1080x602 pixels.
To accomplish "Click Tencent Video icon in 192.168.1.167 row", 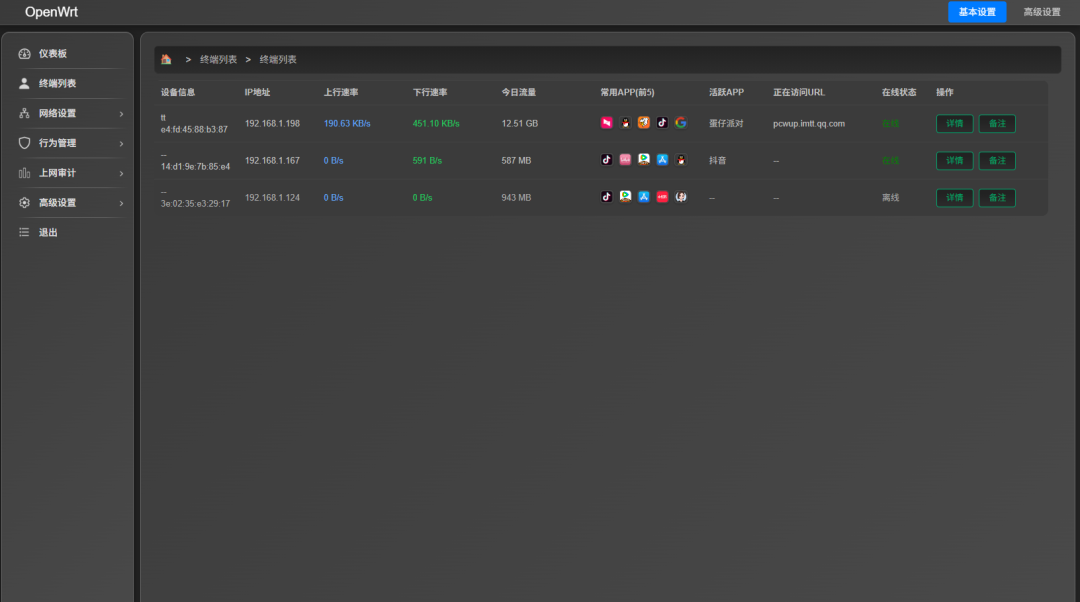I will [x=644, y=160].
